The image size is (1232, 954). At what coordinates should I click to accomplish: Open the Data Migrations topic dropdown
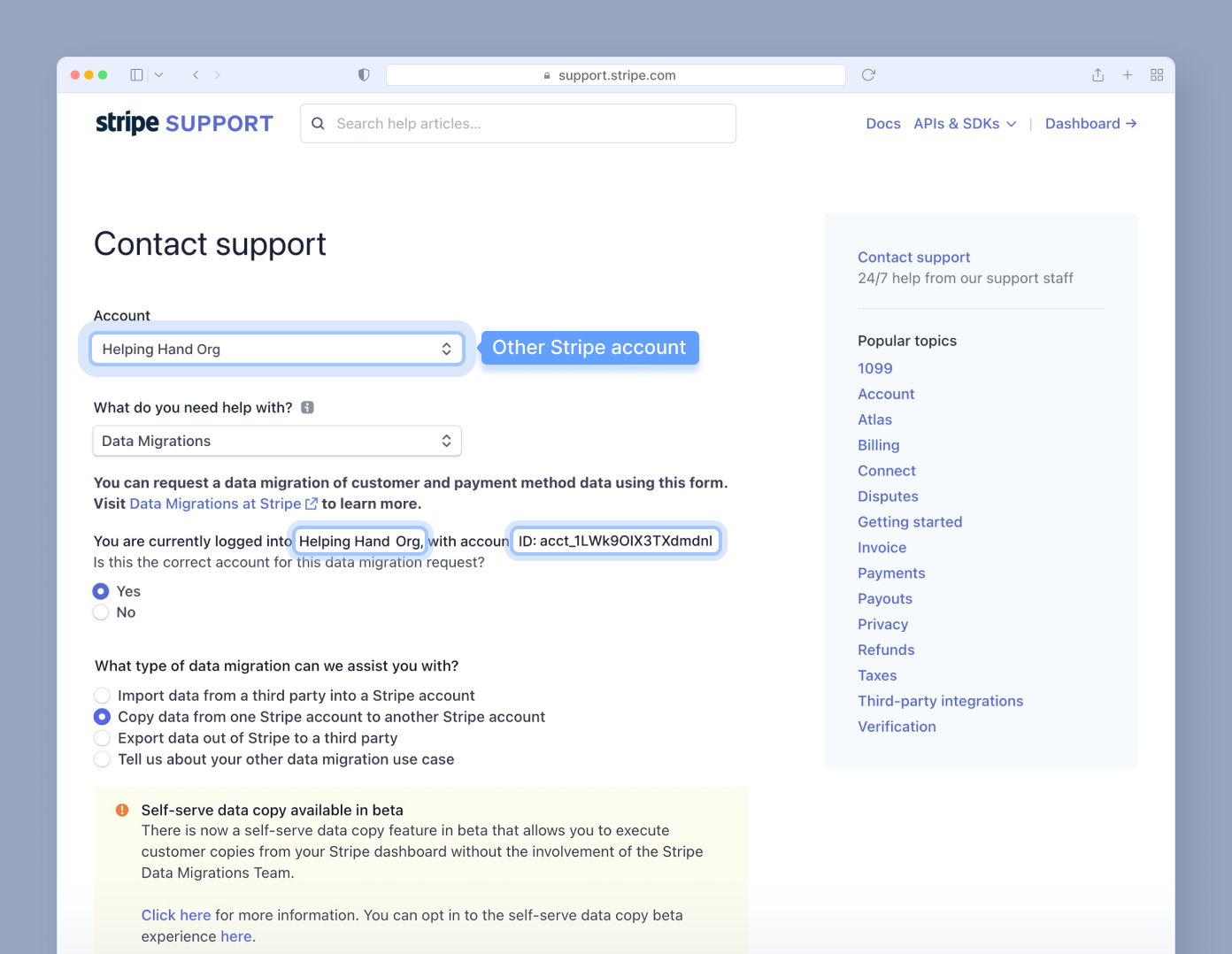276,440
